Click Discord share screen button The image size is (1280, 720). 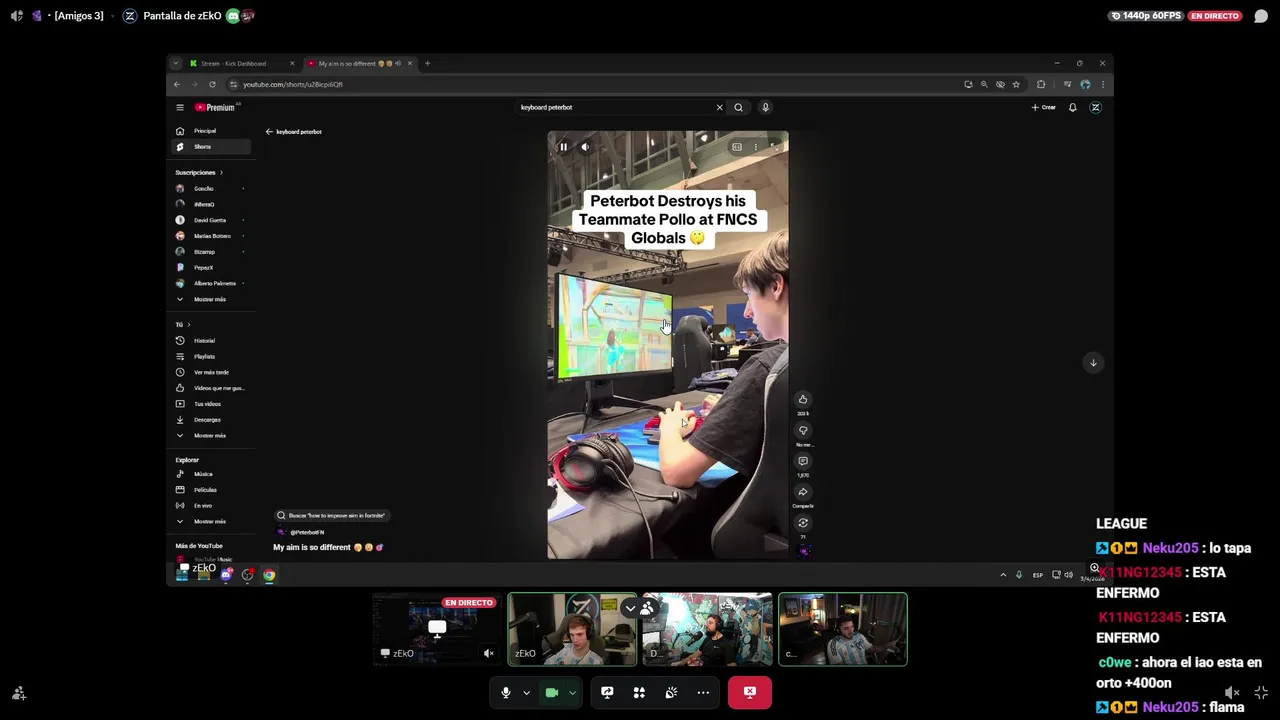(607, 692)
